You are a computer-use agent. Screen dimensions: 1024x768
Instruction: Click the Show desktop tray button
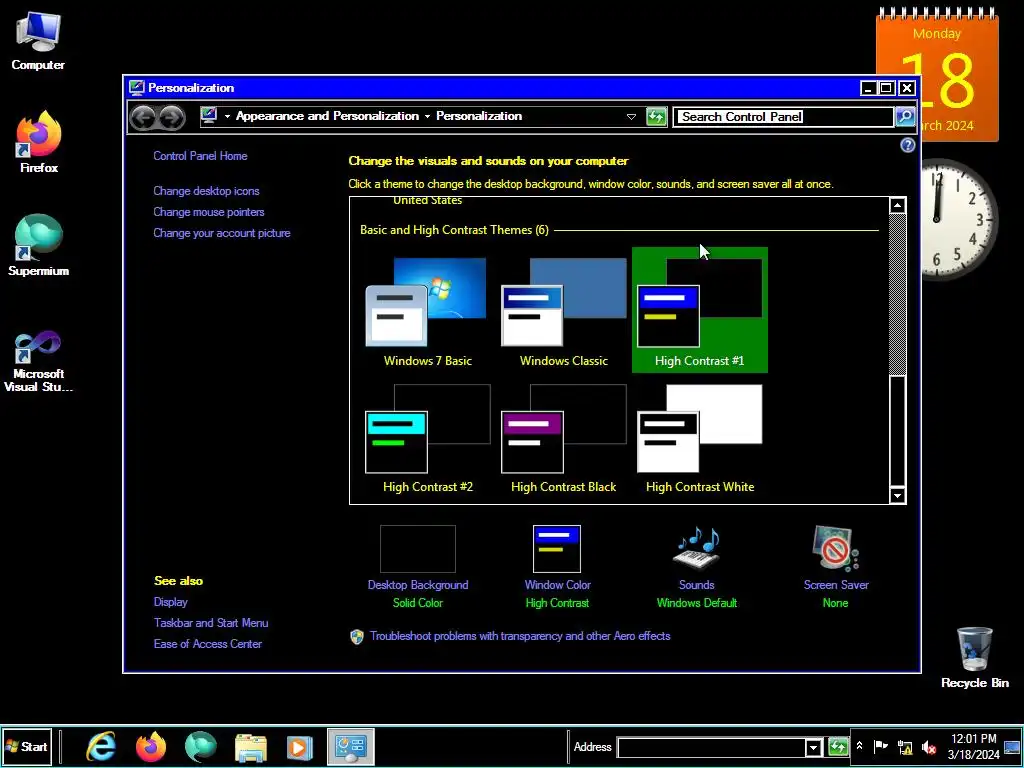click(1012, 746)
